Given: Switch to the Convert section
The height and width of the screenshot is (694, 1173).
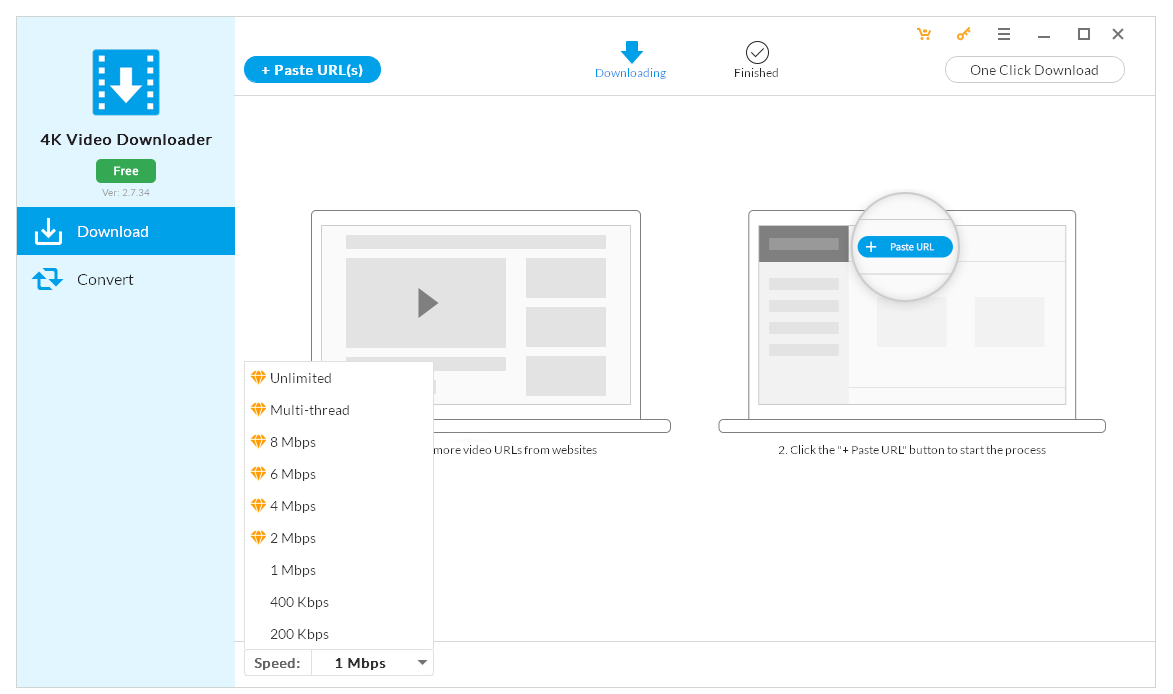Looking at the screenshot, I should click(102, 279).
